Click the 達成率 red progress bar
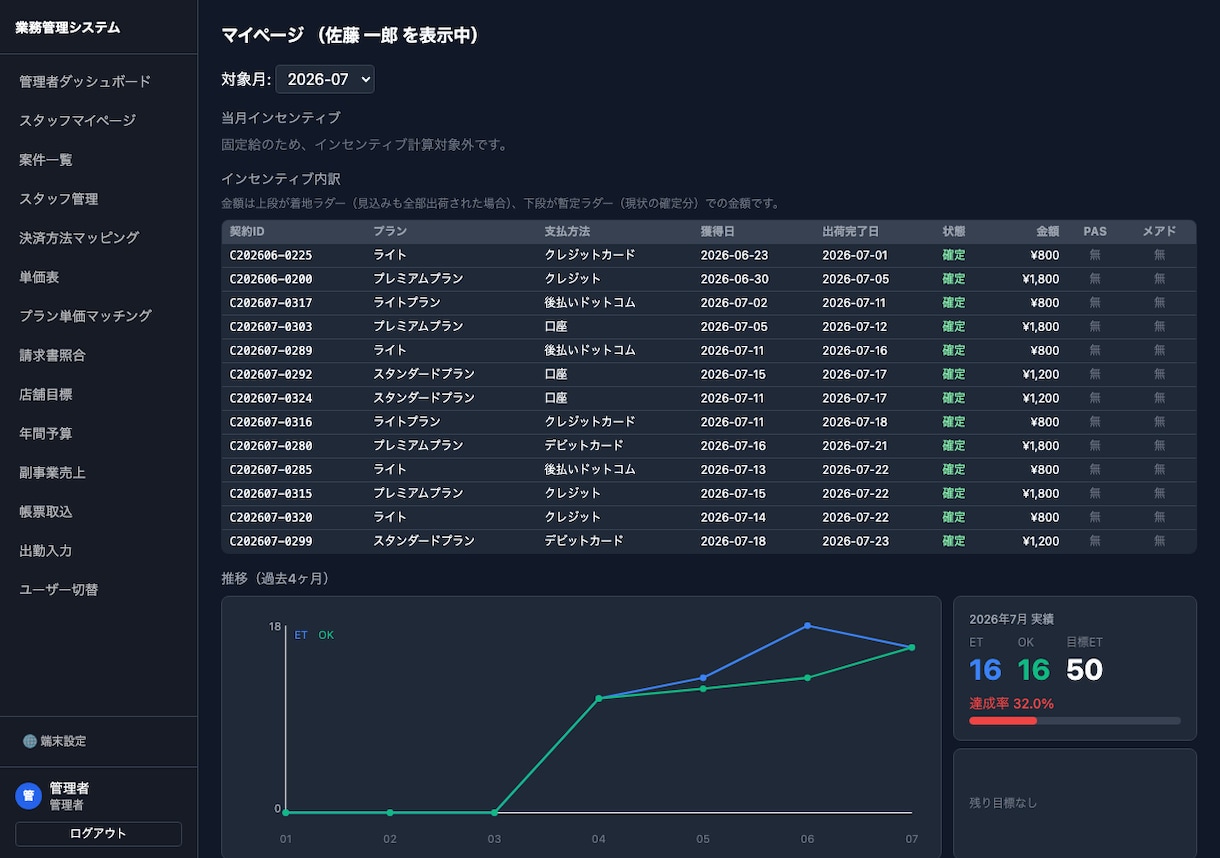Image resolution: width=1220 pixels, height=858 pixels. click(1003, 720)
